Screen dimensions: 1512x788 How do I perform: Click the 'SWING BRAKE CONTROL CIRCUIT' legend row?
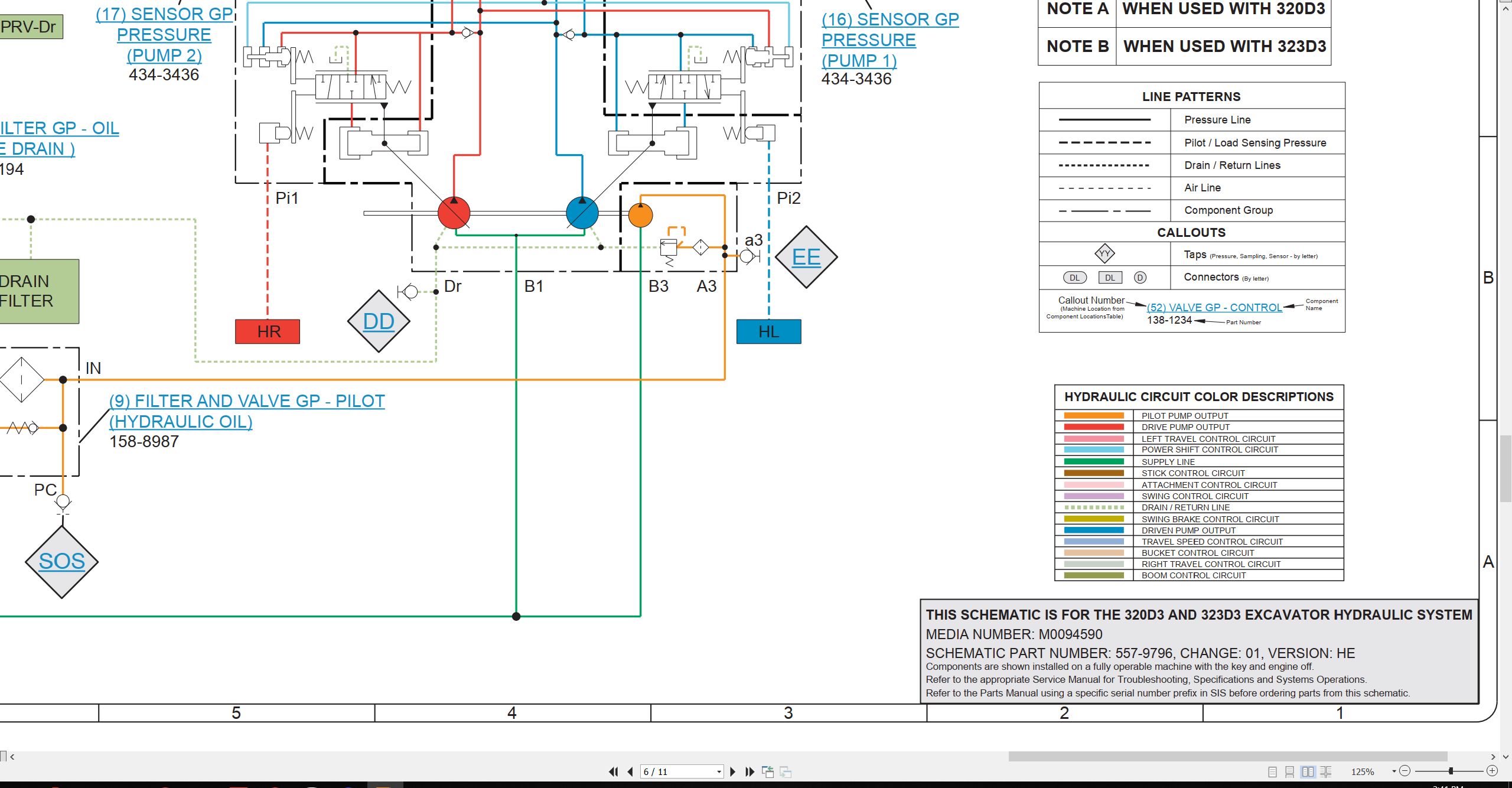pyautogui.click(x=1199, y=519)
